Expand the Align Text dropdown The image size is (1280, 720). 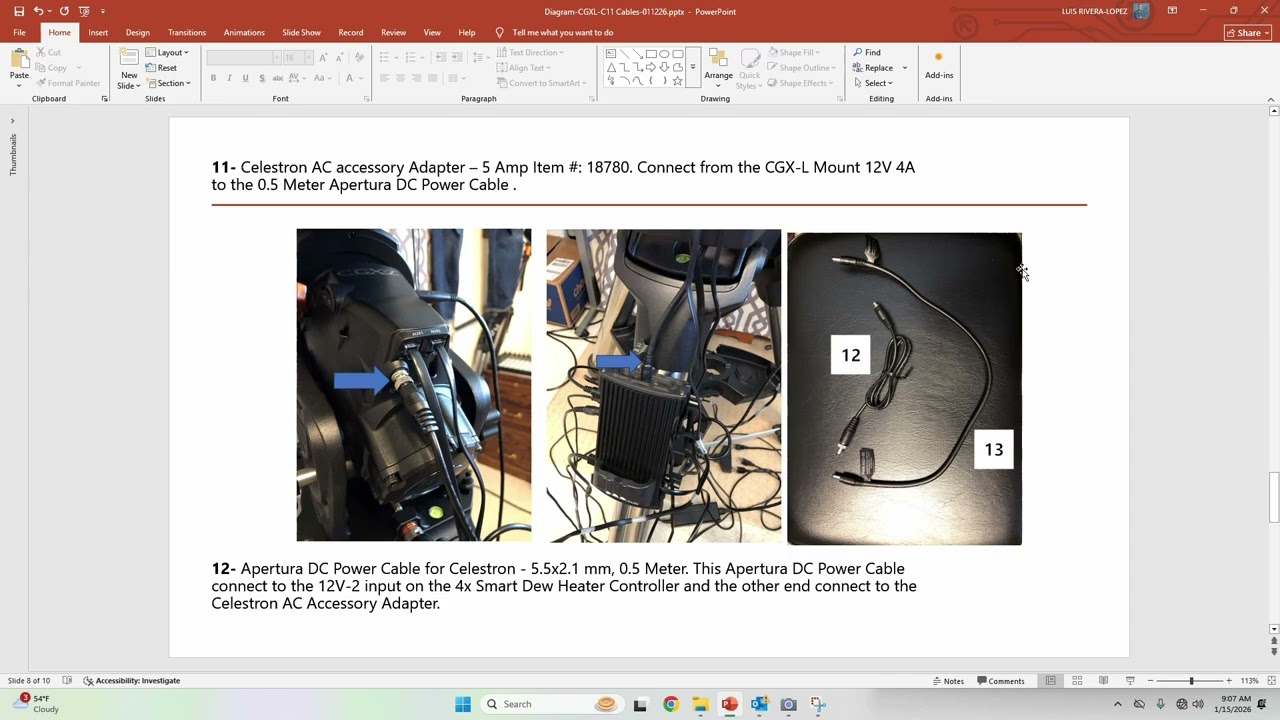[524, 68]
